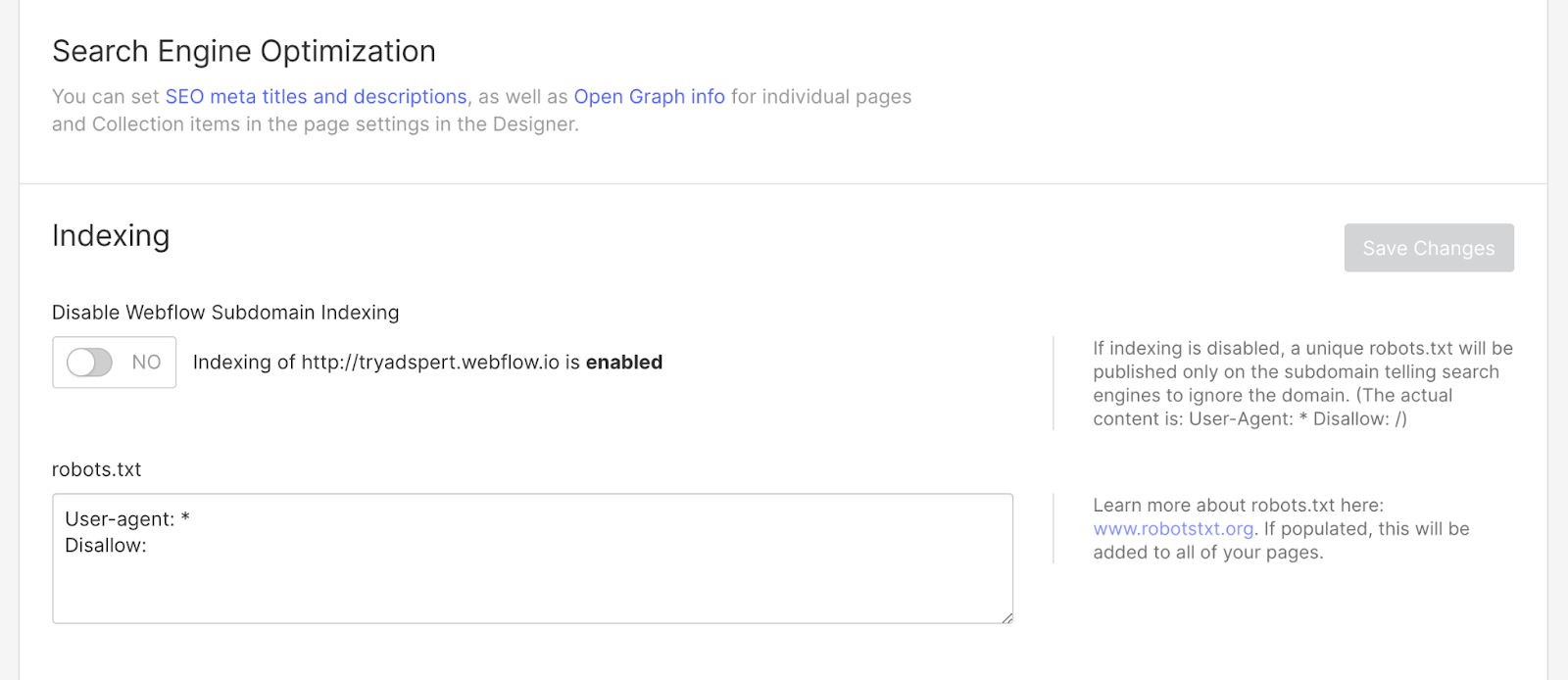The width and height of the screenshot is (1568, 680).
Task: Click the 'Learn more about robots.txt here' text
Action: (1238, 506)
